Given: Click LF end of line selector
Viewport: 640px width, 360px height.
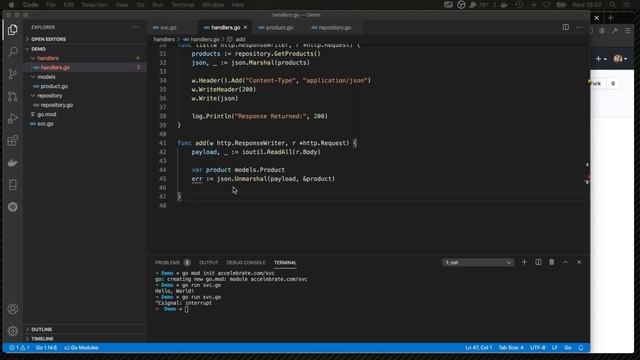Looking at the screenshot, I should [x=554, y=348].
